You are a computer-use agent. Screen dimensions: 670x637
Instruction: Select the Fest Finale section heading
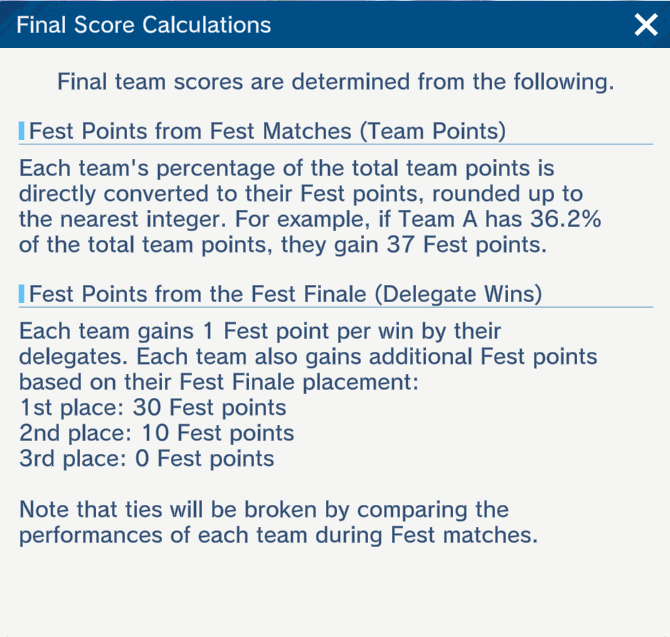click(x=285, y=294)
